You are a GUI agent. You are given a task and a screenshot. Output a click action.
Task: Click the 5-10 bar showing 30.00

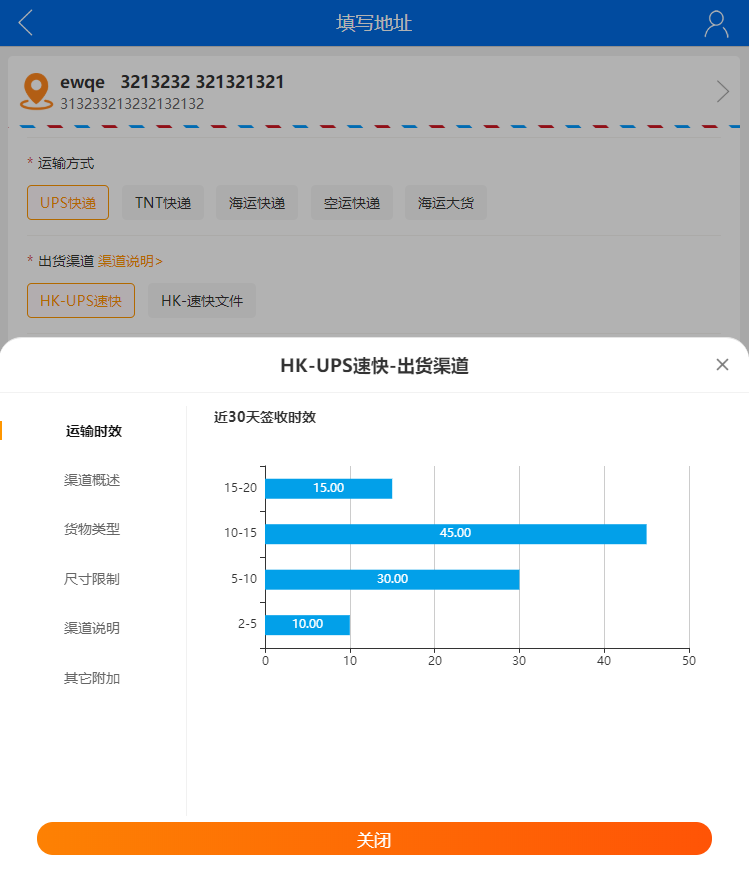pos(393,579)
